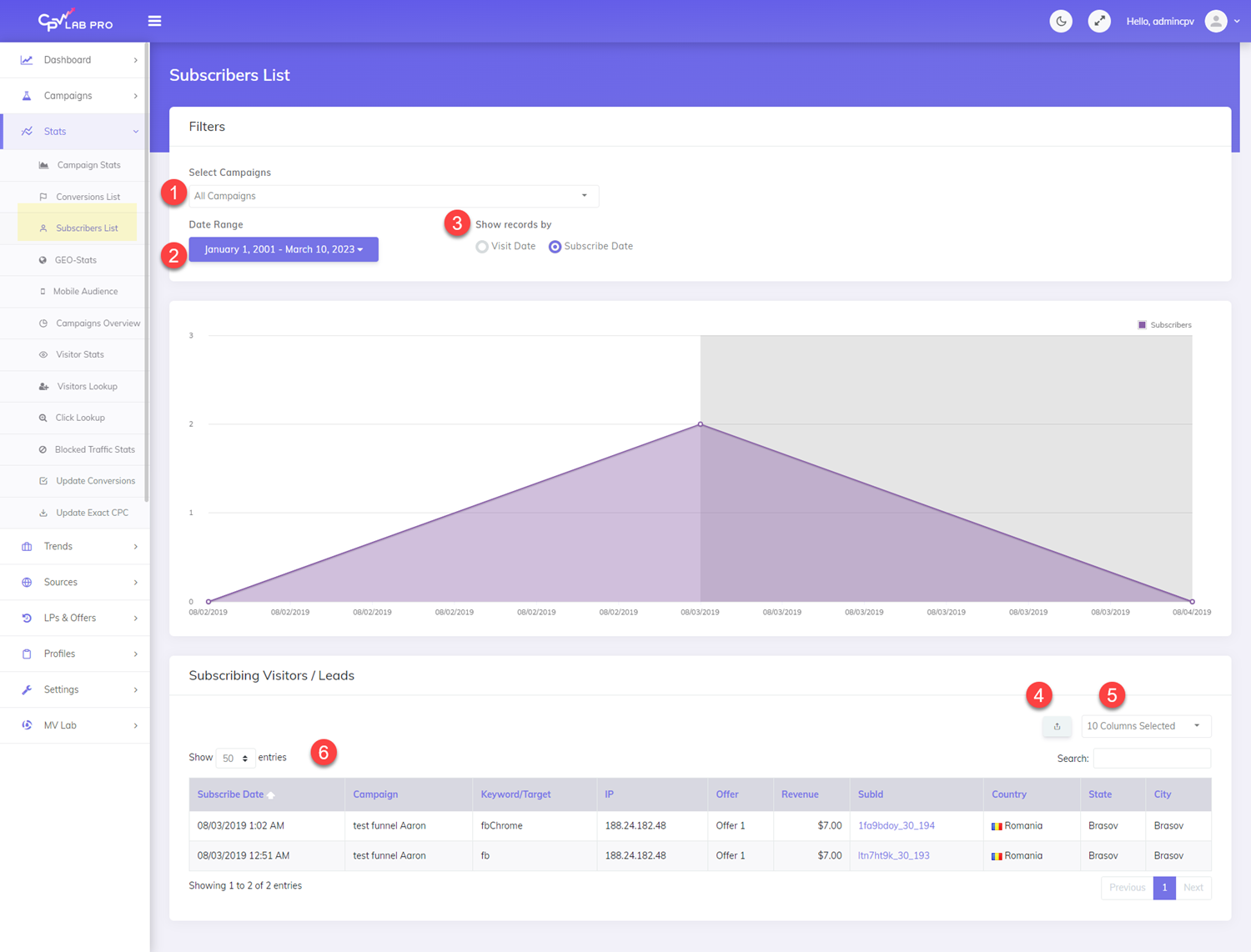
Task: Click the Next pagination button
Action: pyautogui.click(x=1193, y=888)
